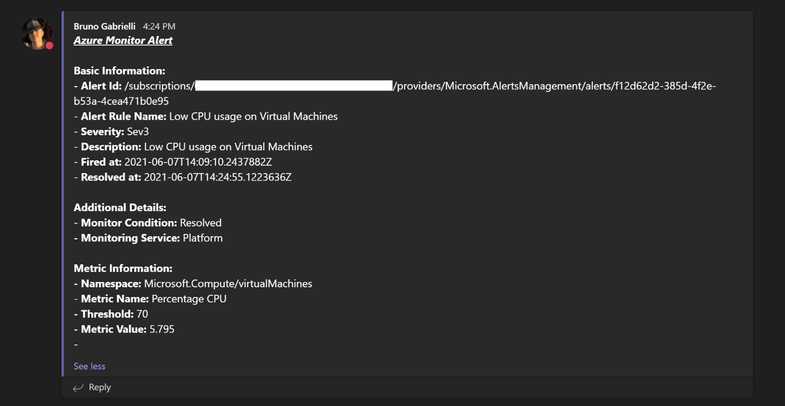
Task: Click the Fired at timestamp value
Action: (x=198, y=162)
